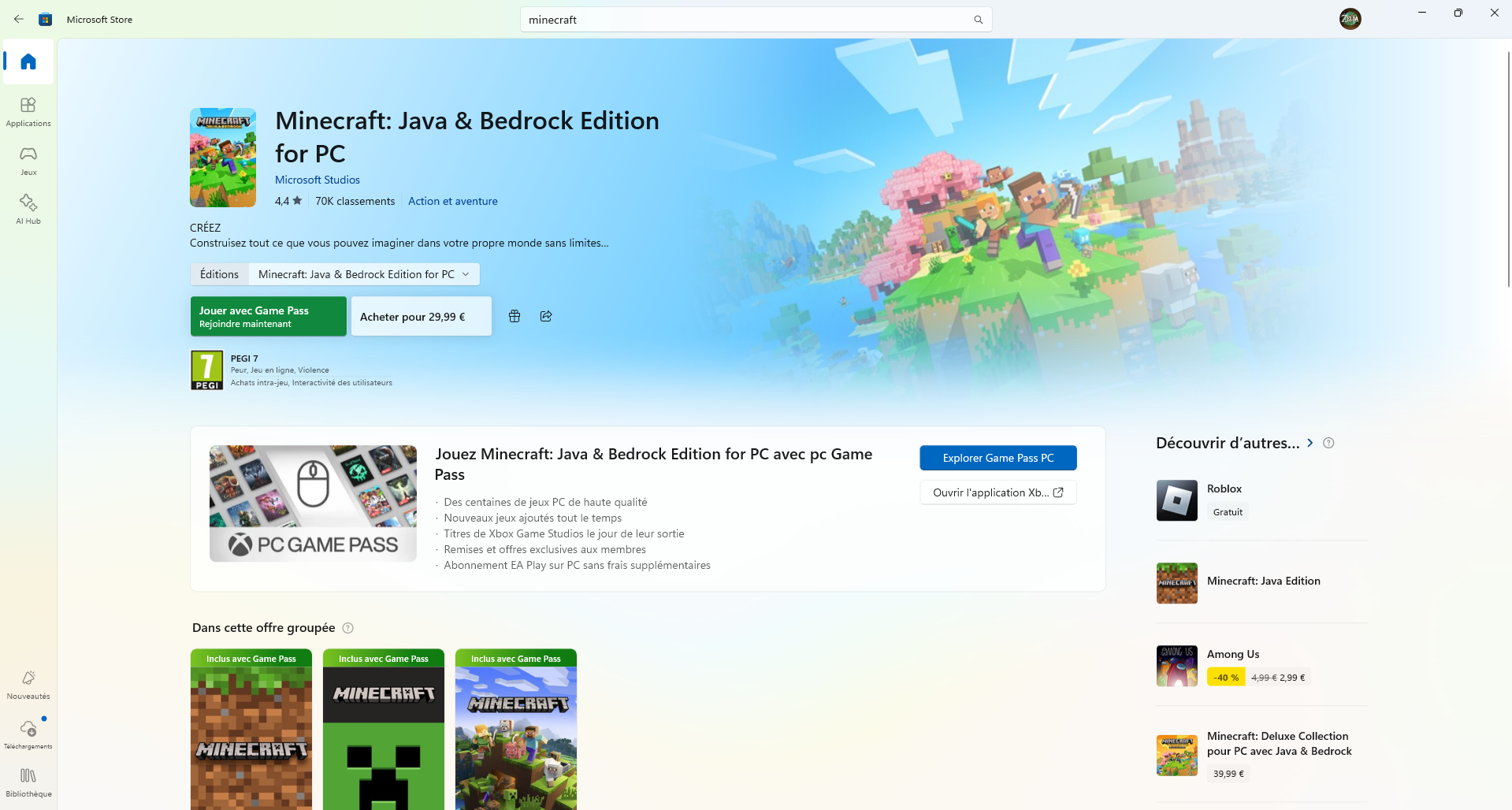This screenshot has height=810, width=1512.
Task: Open the third bundled Minecraft thumbnail
Action: 516,730
